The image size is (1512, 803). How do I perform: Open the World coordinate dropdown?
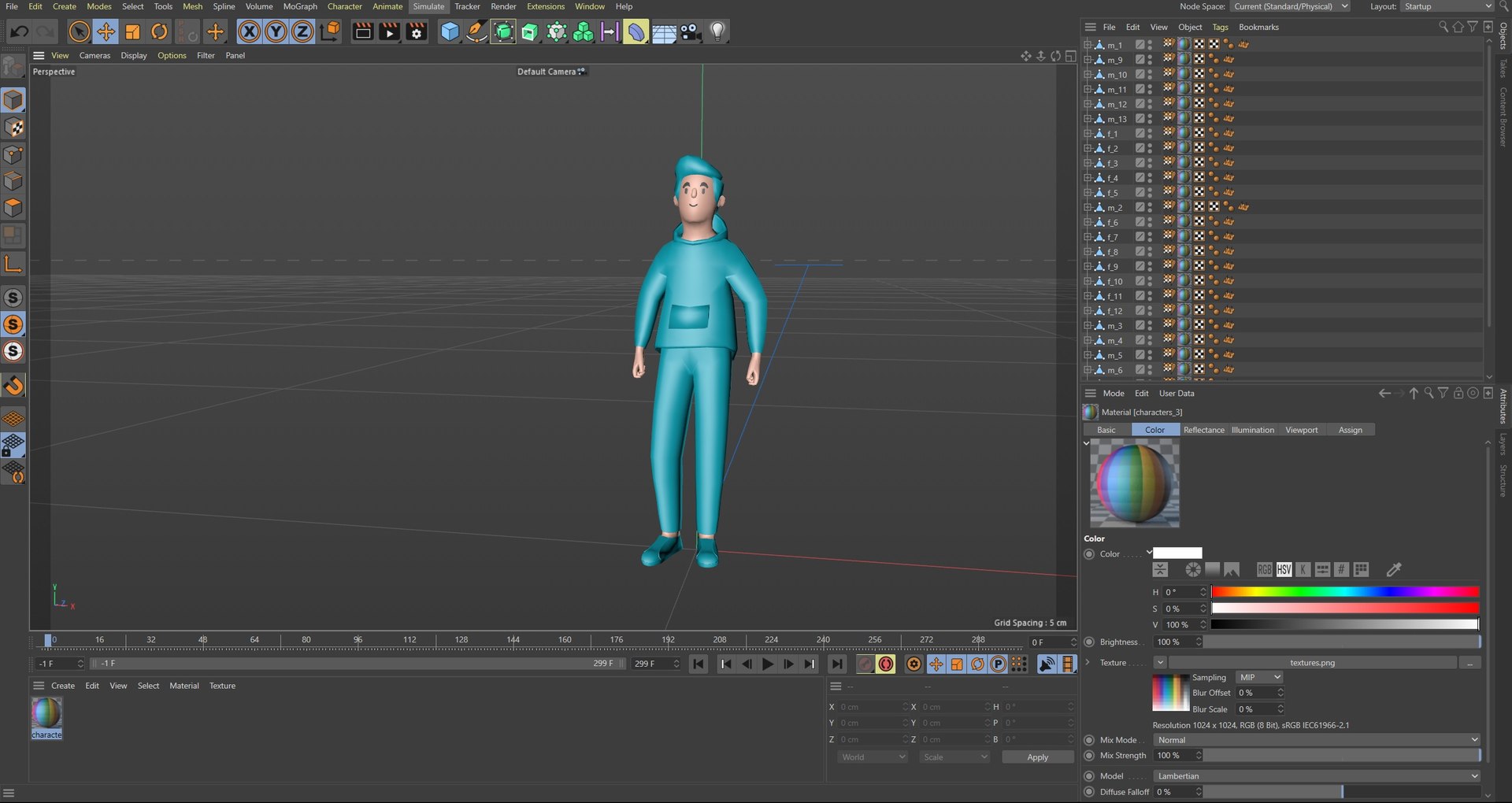coord(873,757)
